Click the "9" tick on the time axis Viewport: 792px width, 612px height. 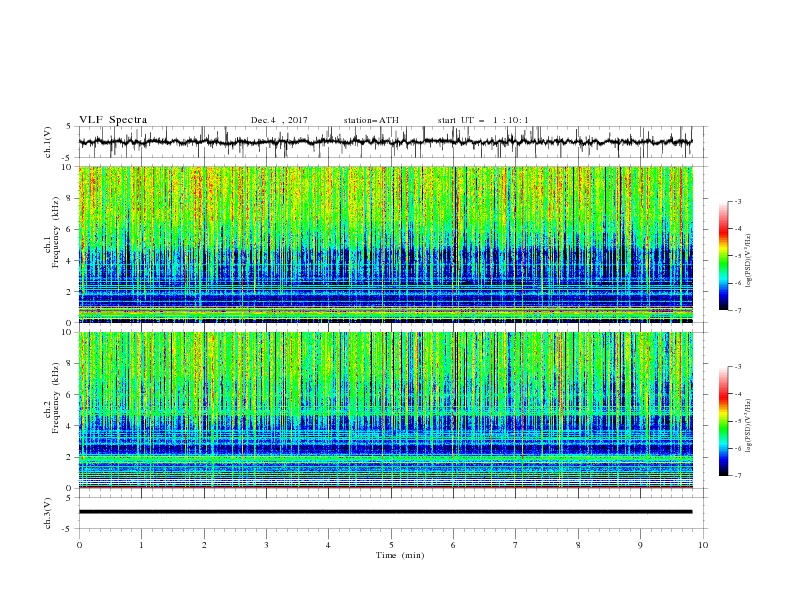[640, 545]
